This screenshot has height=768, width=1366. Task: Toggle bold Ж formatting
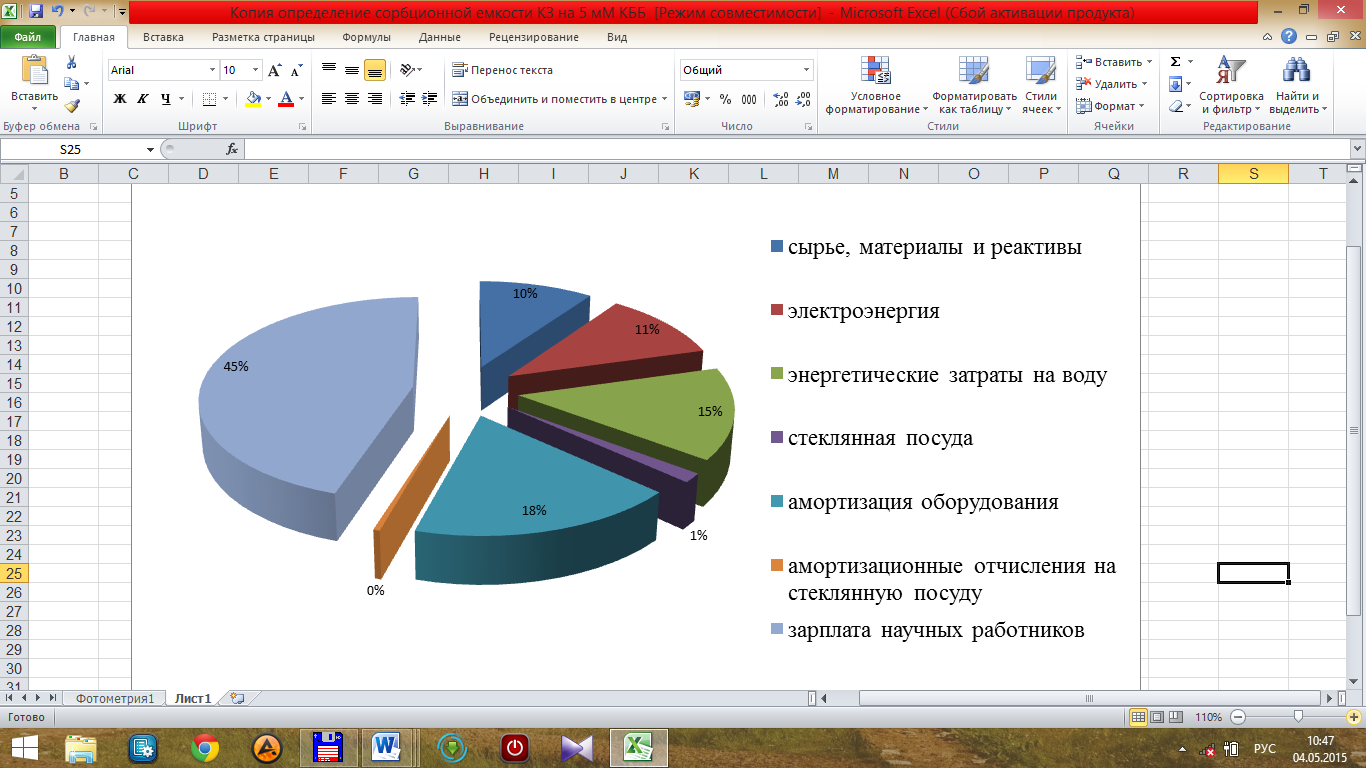[120, 99]
